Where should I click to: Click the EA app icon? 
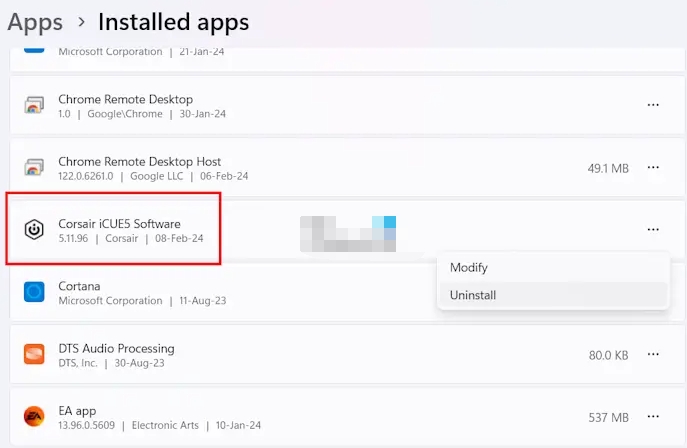pyautogui.click(x=34, y=416)
